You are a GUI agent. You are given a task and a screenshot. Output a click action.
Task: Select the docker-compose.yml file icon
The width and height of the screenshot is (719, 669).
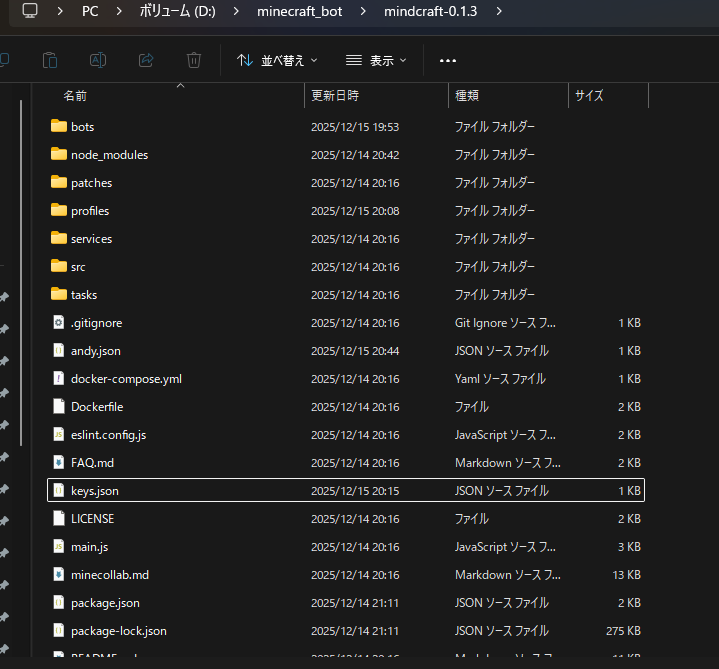click(x=58, y=379)
